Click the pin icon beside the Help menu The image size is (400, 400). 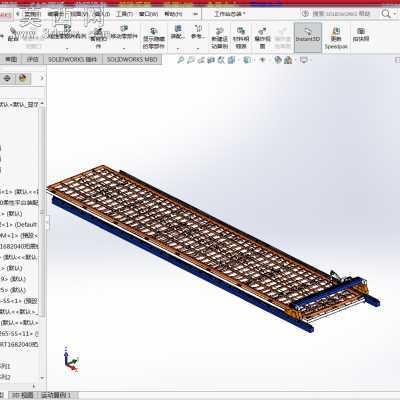click(196, 14)
